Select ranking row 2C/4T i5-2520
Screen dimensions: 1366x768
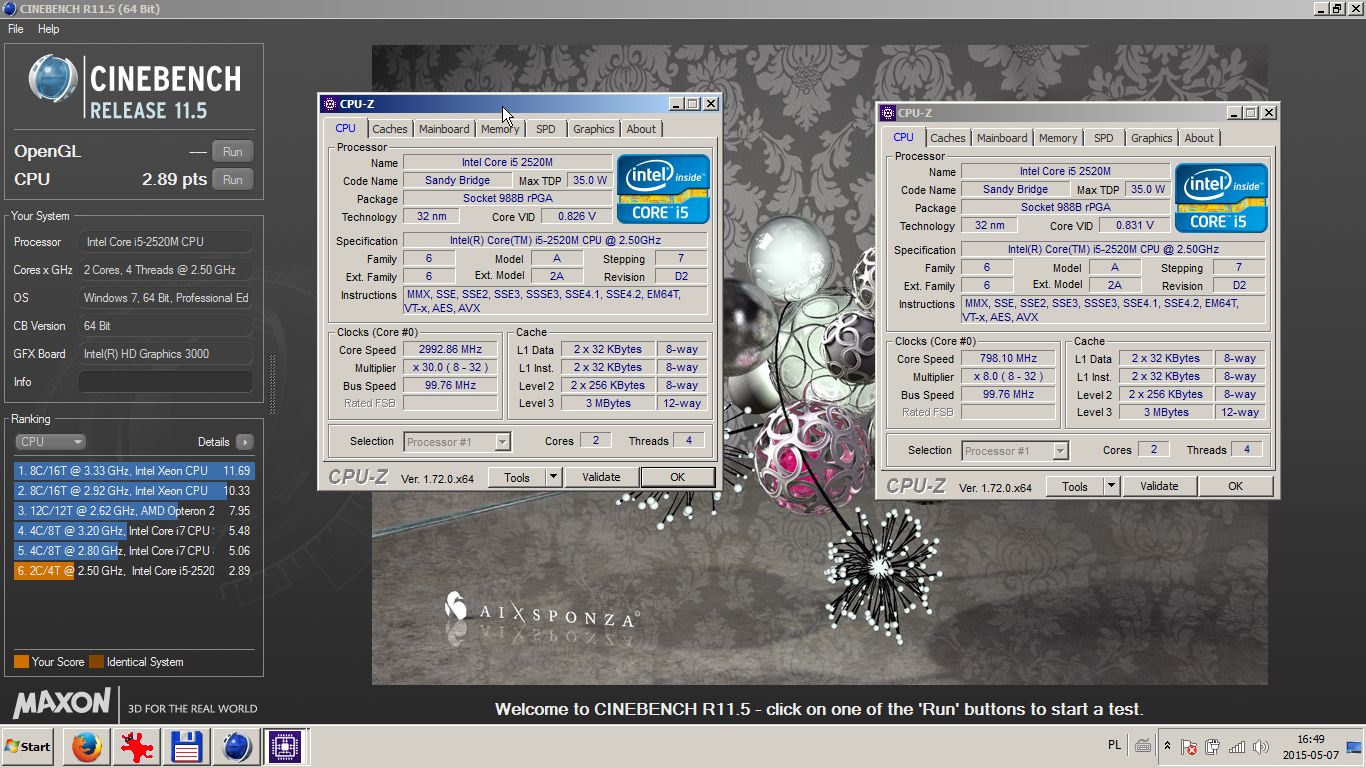[134, 570]
